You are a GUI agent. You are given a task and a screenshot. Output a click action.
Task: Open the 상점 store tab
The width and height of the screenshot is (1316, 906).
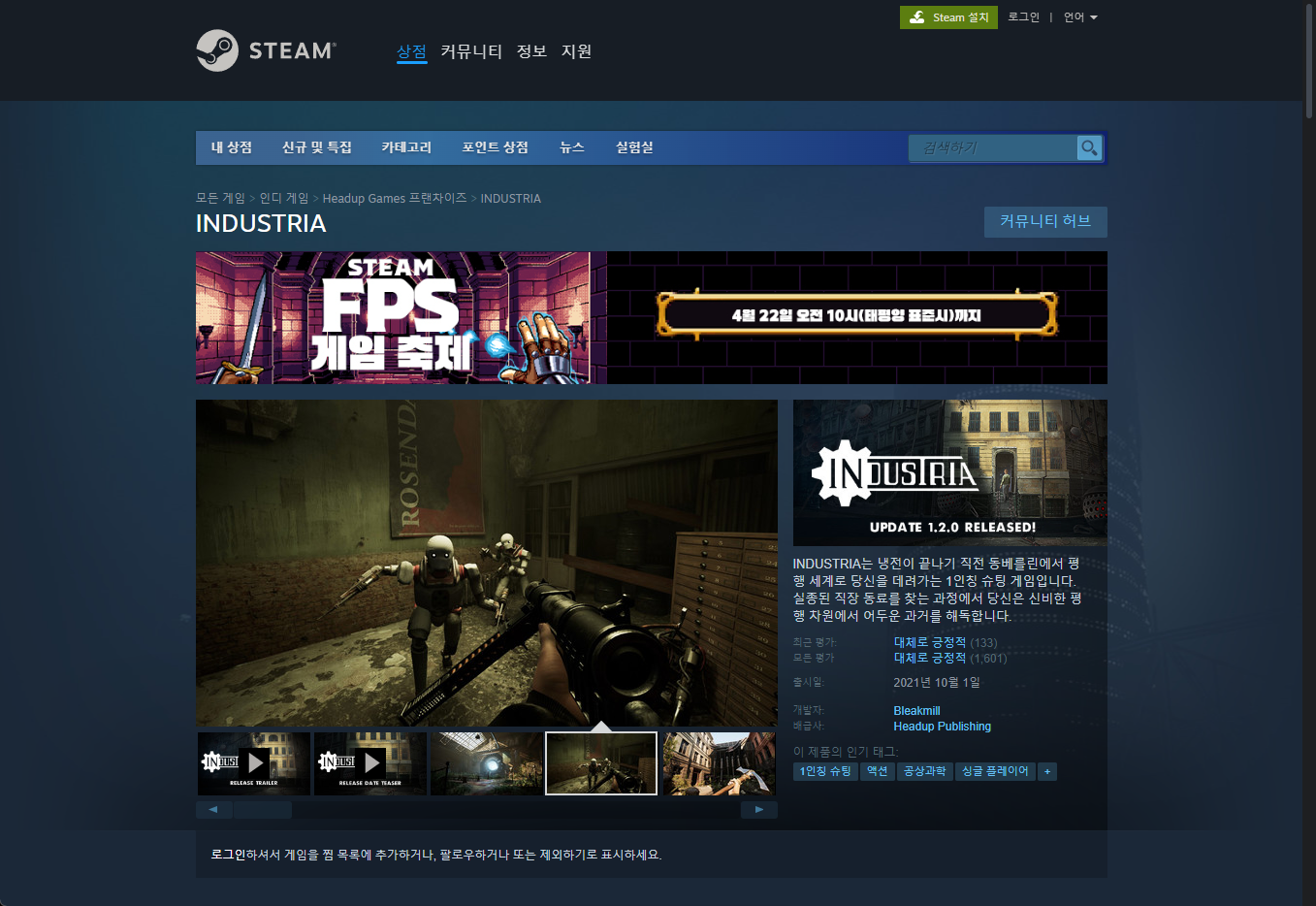411,51
